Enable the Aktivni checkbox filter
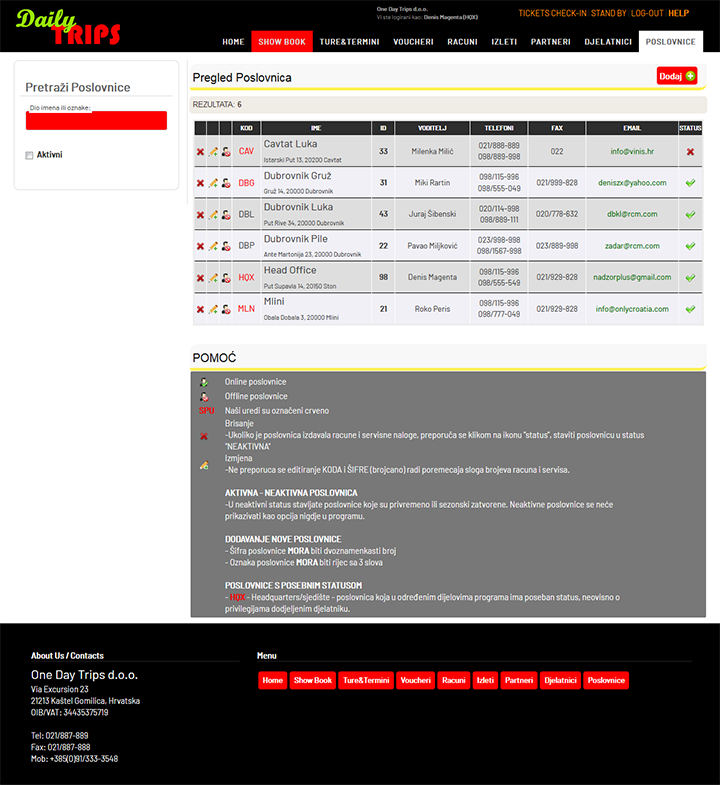Image resolution: width=720 pixels, height=785 pixels. (x=30, y=155)
